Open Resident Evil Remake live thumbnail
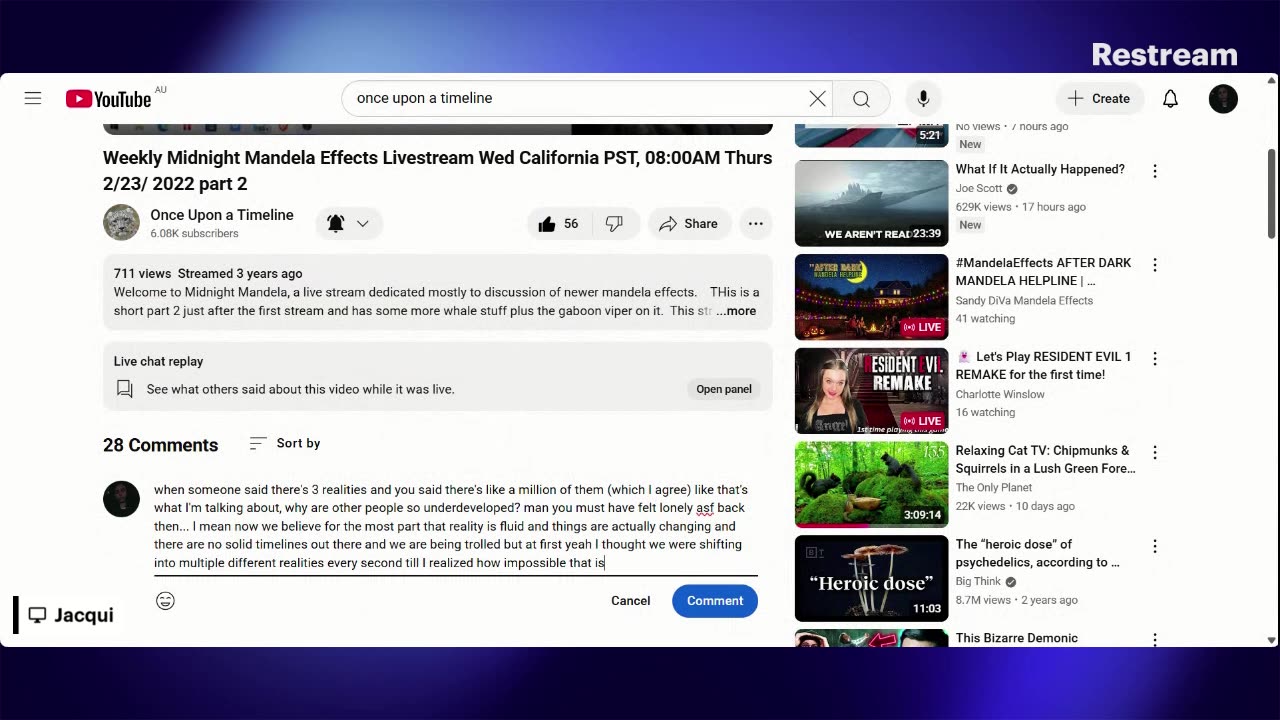This screenshot has width=1280, height=720. coord(871,391)
